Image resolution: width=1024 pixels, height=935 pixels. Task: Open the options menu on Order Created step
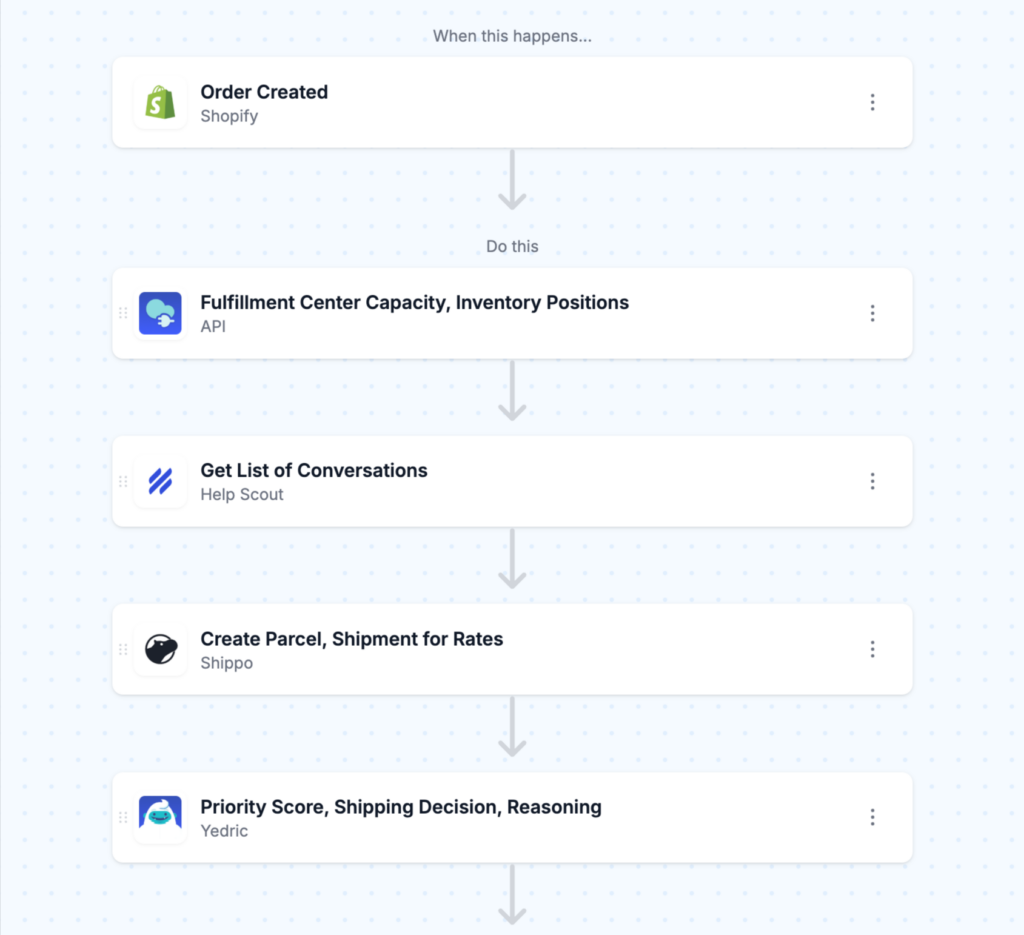(x=872, y=102)
